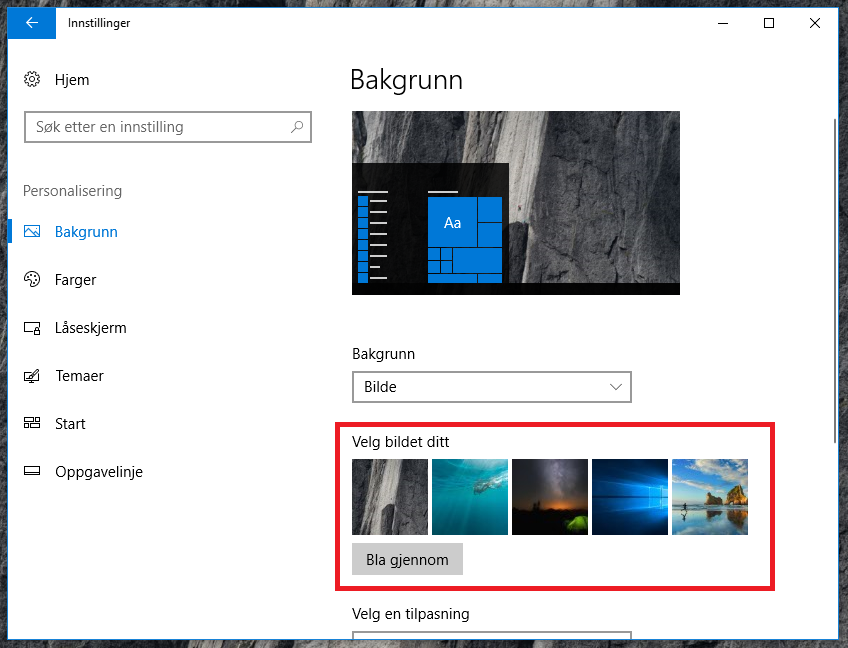
Task: Click the magnifier icon in the search box
Action: point(297,127)
